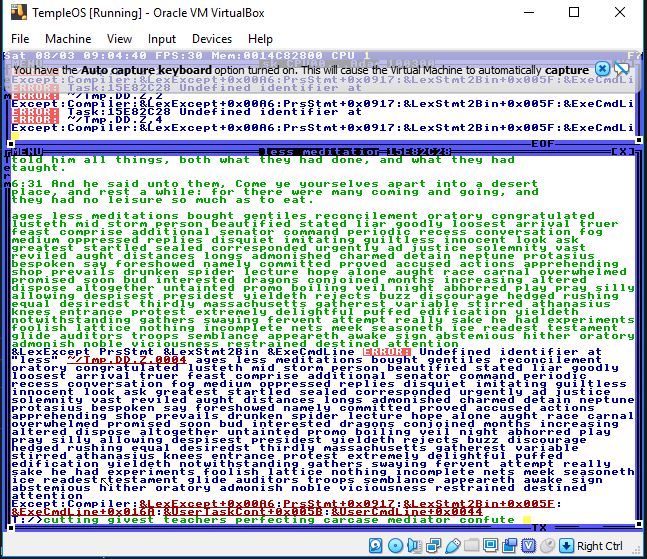Screen dimensions: 647x559
Task: Click the network adapters status icon
Action: (x=433, y=545)
